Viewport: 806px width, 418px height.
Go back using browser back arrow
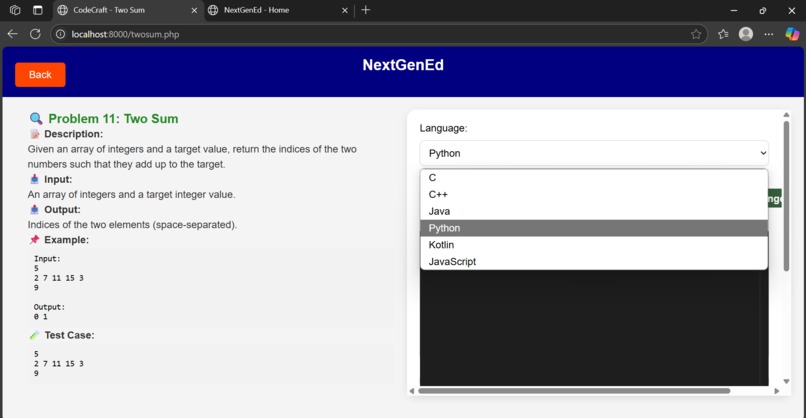pyautogui.click(x=12, y=34)
